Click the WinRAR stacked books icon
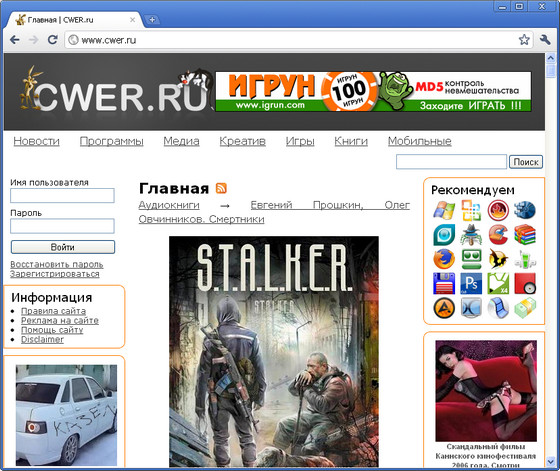 point(525,235)
